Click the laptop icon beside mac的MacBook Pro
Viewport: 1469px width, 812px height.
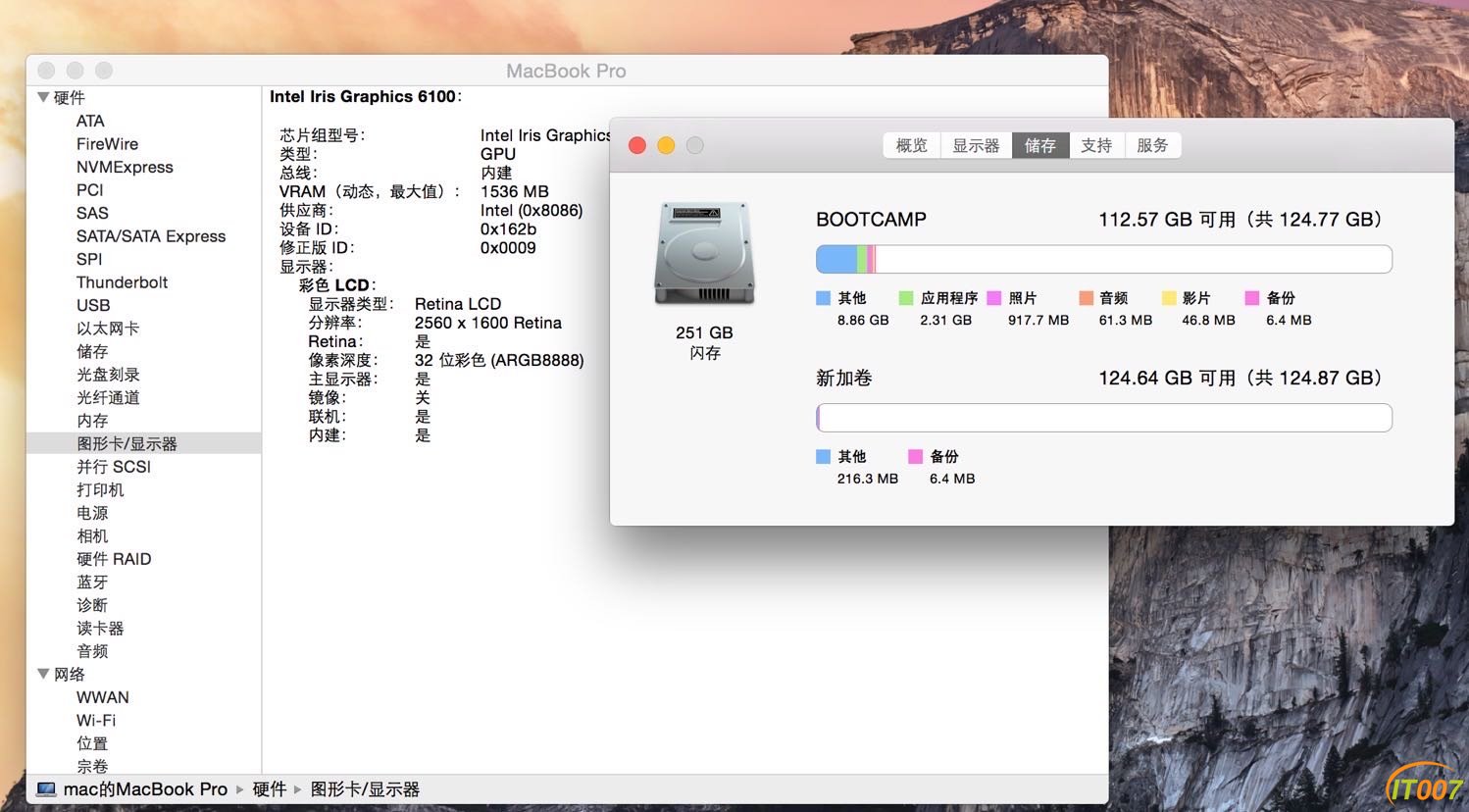(x=46, y=789)
